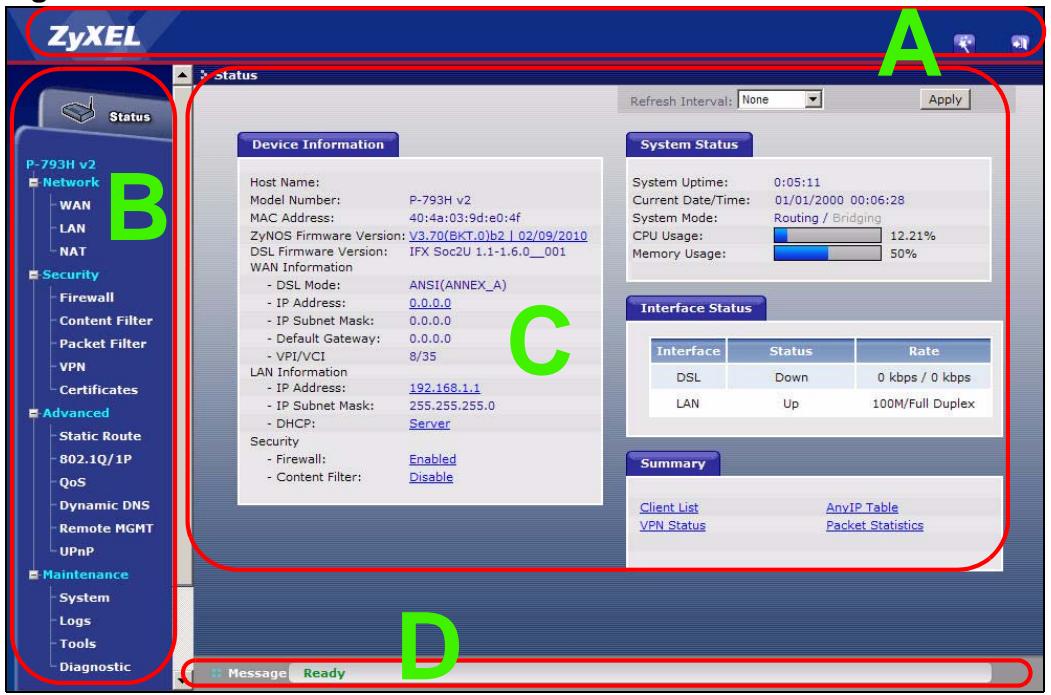
Task: Click the ZyXEL logo
Action: tap(94, 36)
